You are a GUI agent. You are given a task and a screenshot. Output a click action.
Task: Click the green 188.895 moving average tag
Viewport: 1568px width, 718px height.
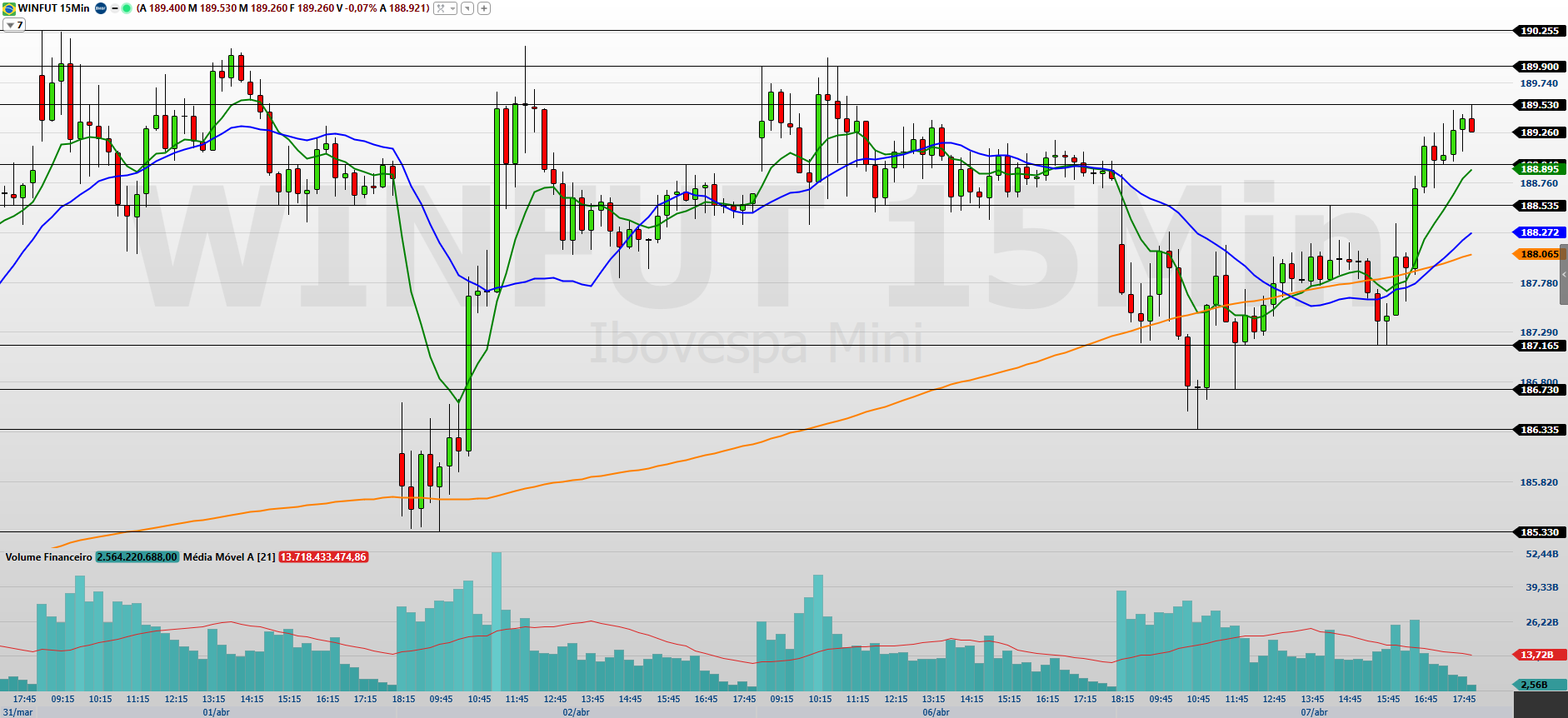[1538, 169]
